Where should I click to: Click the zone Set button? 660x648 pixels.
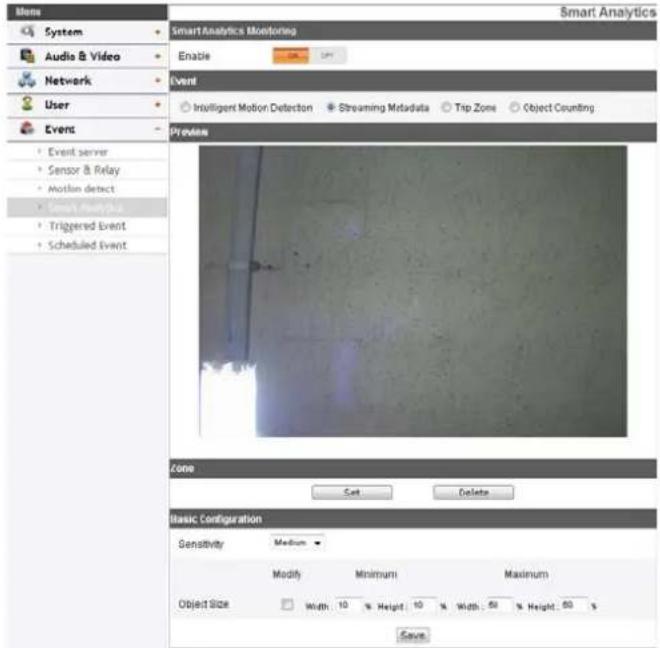pyautogui.click(x=352, y=492)
